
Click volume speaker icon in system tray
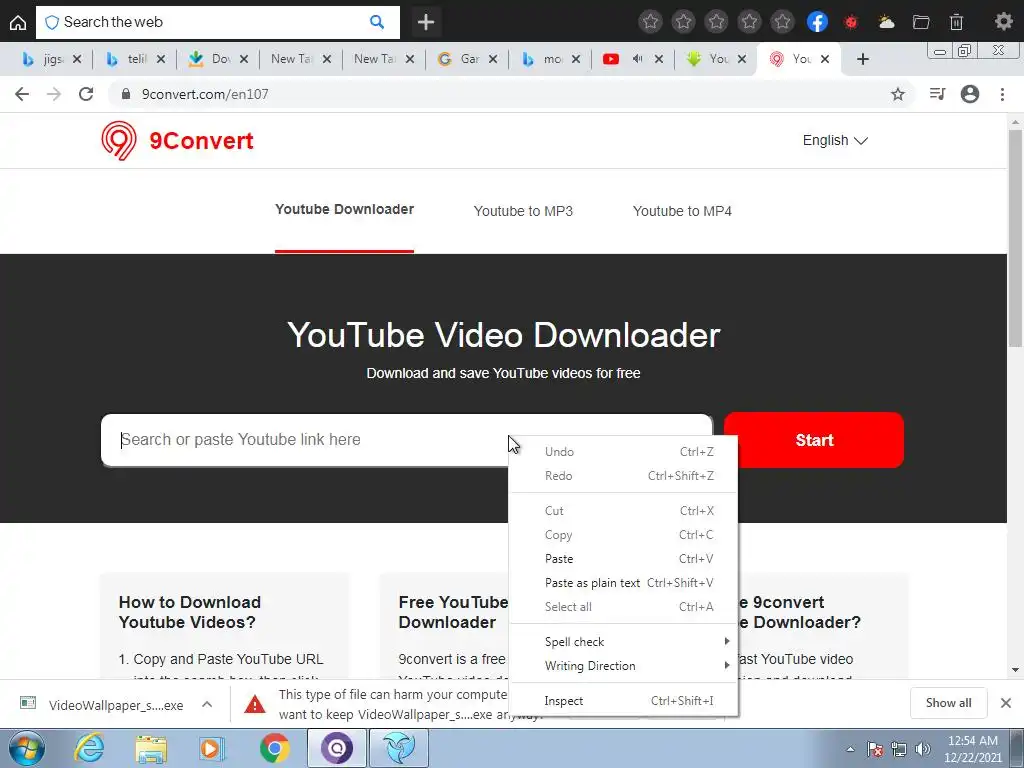pyautogui.click(x=923, y=749)
